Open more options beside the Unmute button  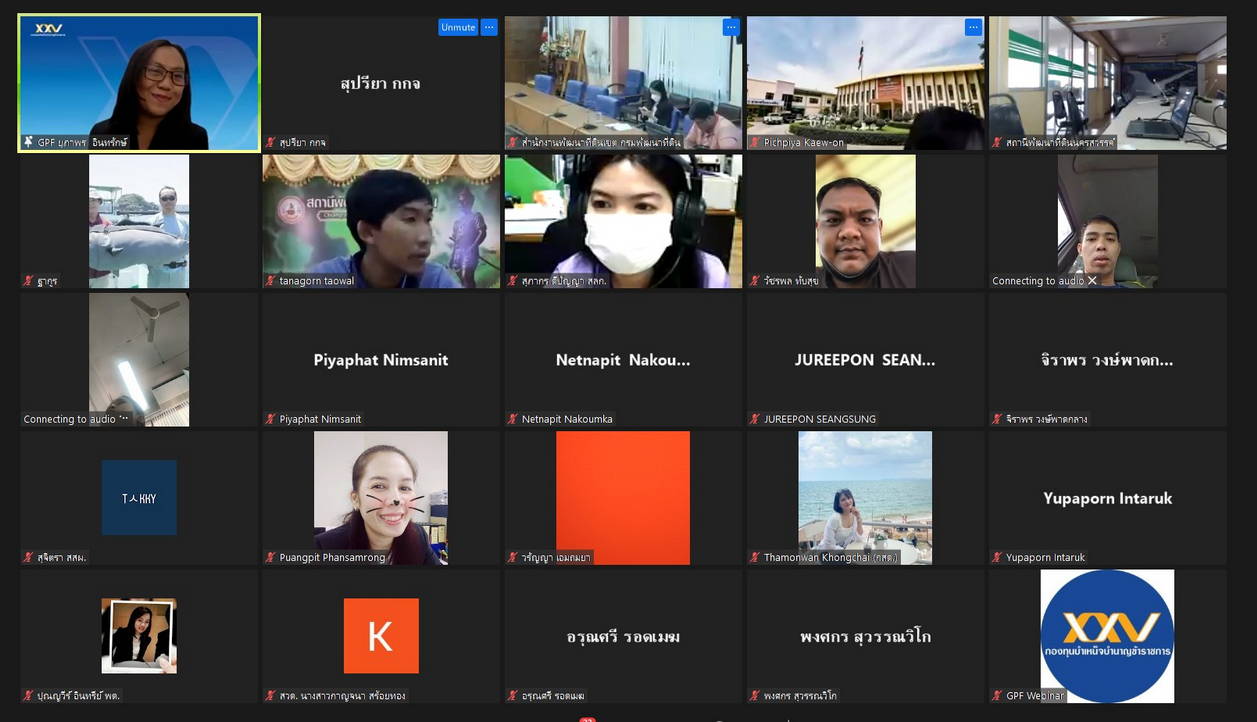(489, 27)
